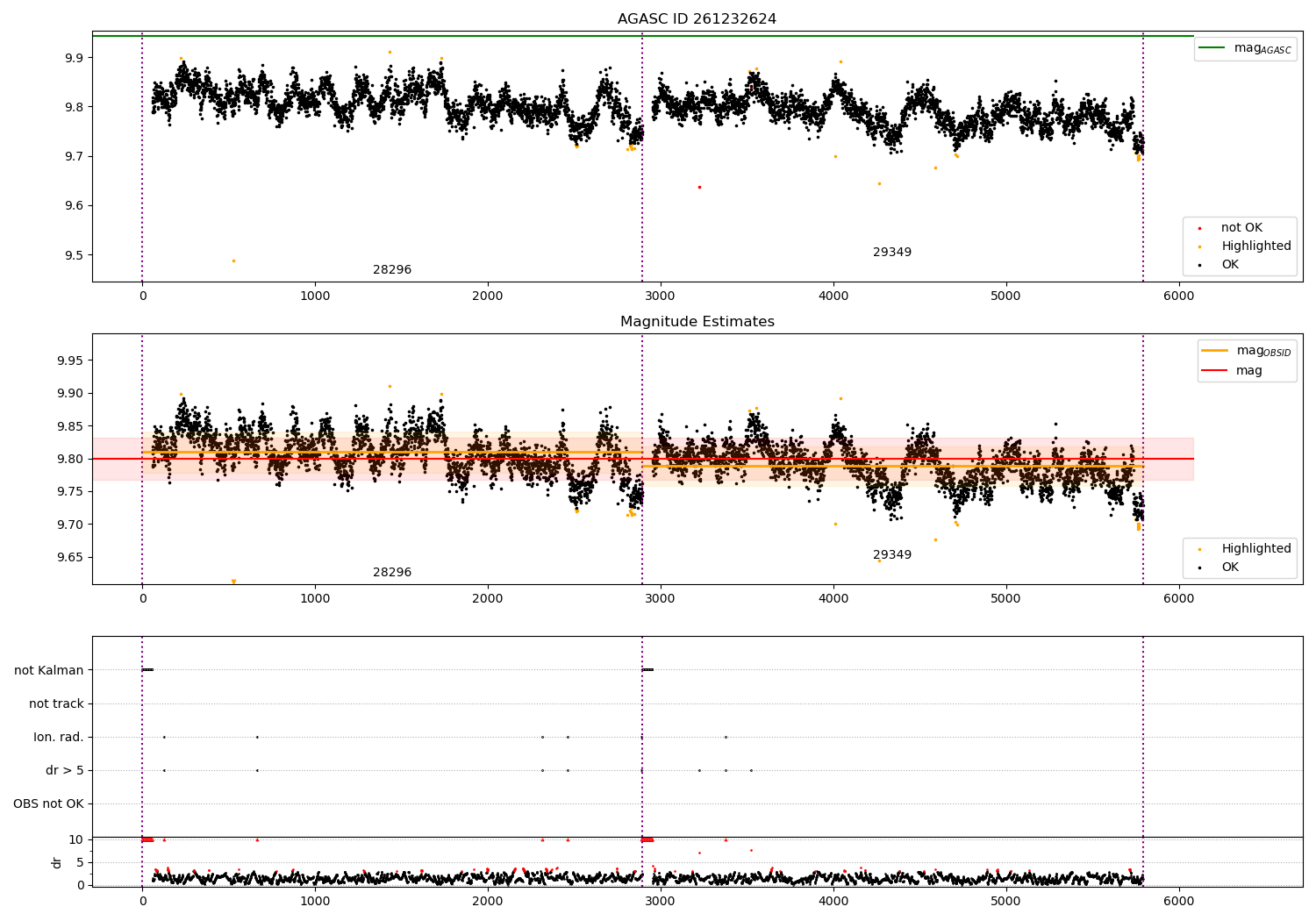Viewport: 1316px width, 921px height.
Task: Click the 9.9 y-axis tick in top plot
Action: (75, 58)
